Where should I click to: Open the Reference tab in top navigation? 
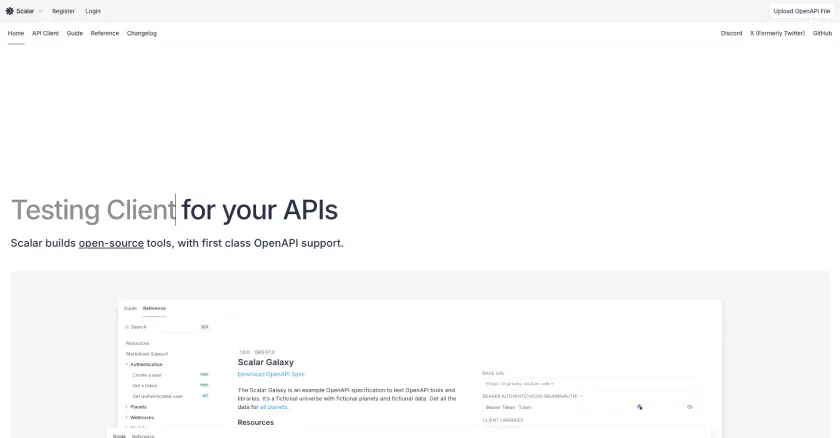104,33
